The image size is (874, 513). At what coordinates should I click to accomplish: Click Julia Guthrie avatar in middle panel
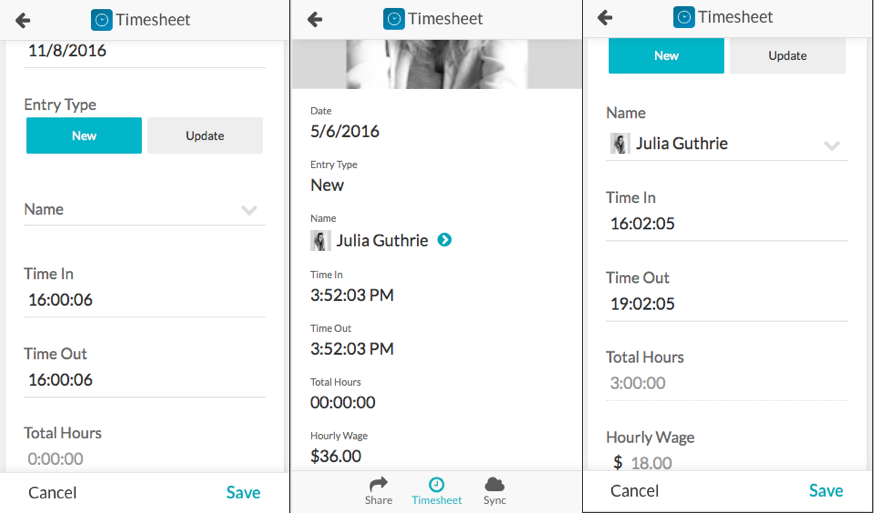pos(320,240)
